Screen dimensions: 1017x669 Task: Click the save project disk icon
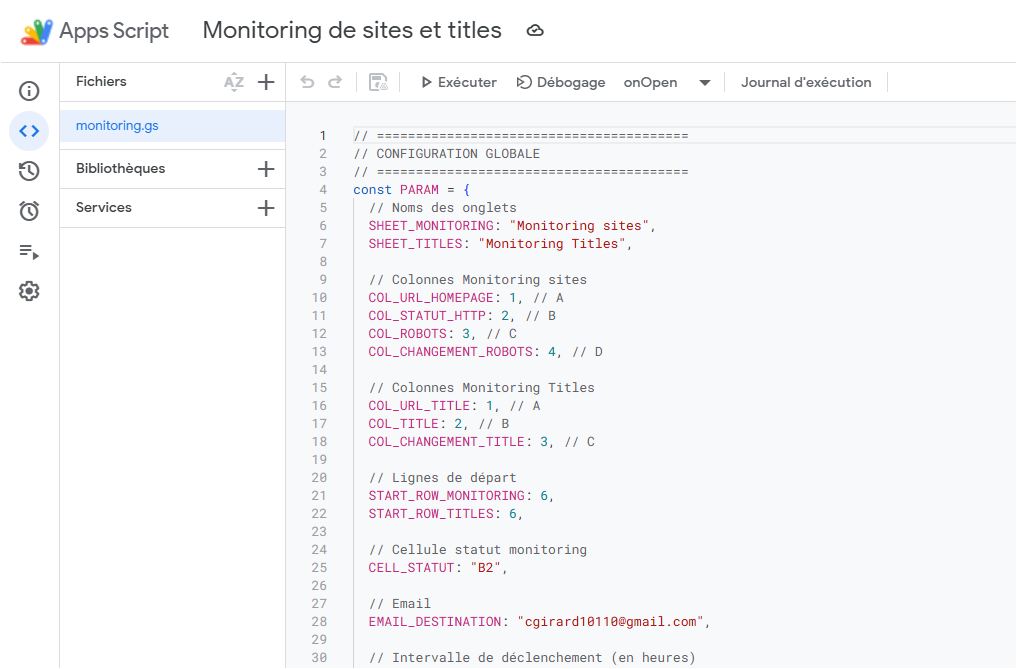[378, 82]
